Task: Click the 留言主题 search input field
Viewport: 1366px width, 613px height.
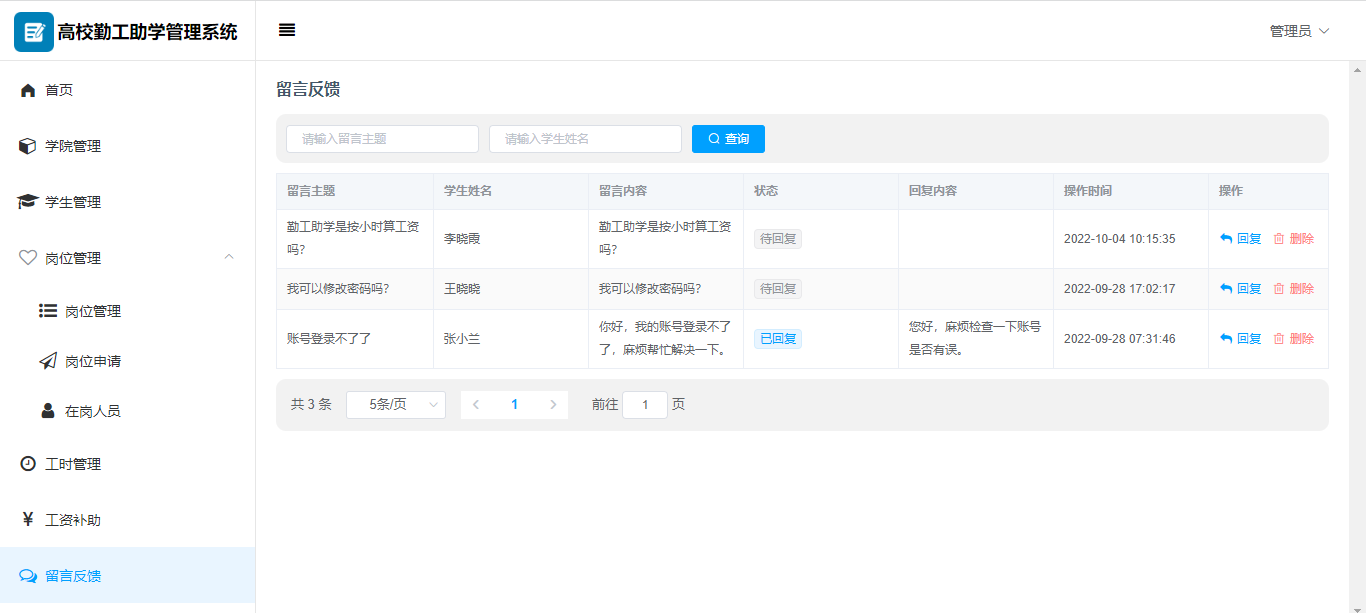Action: [382, 139]
